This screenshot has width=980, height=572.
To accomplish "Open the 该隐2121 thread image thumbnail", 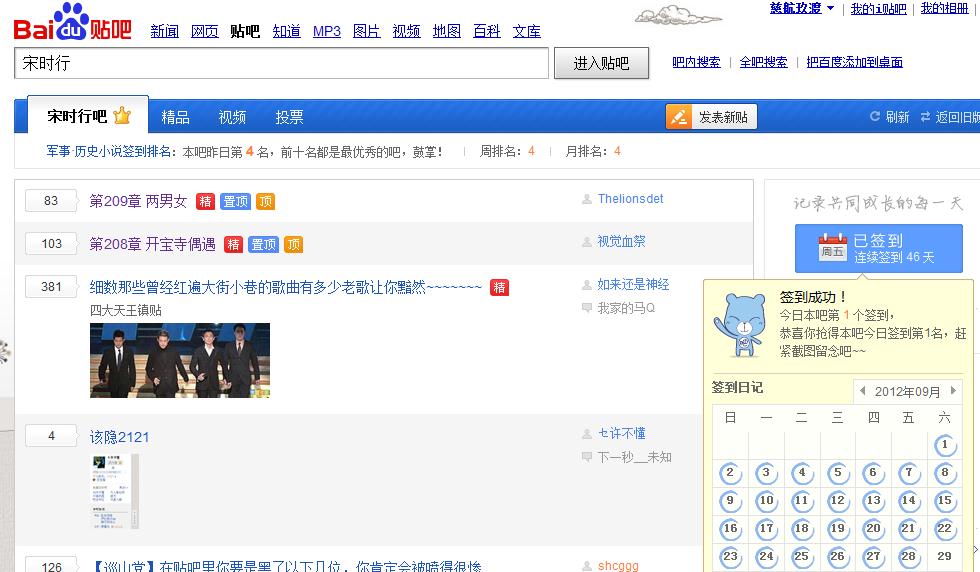I will click(x=114, y=491).
